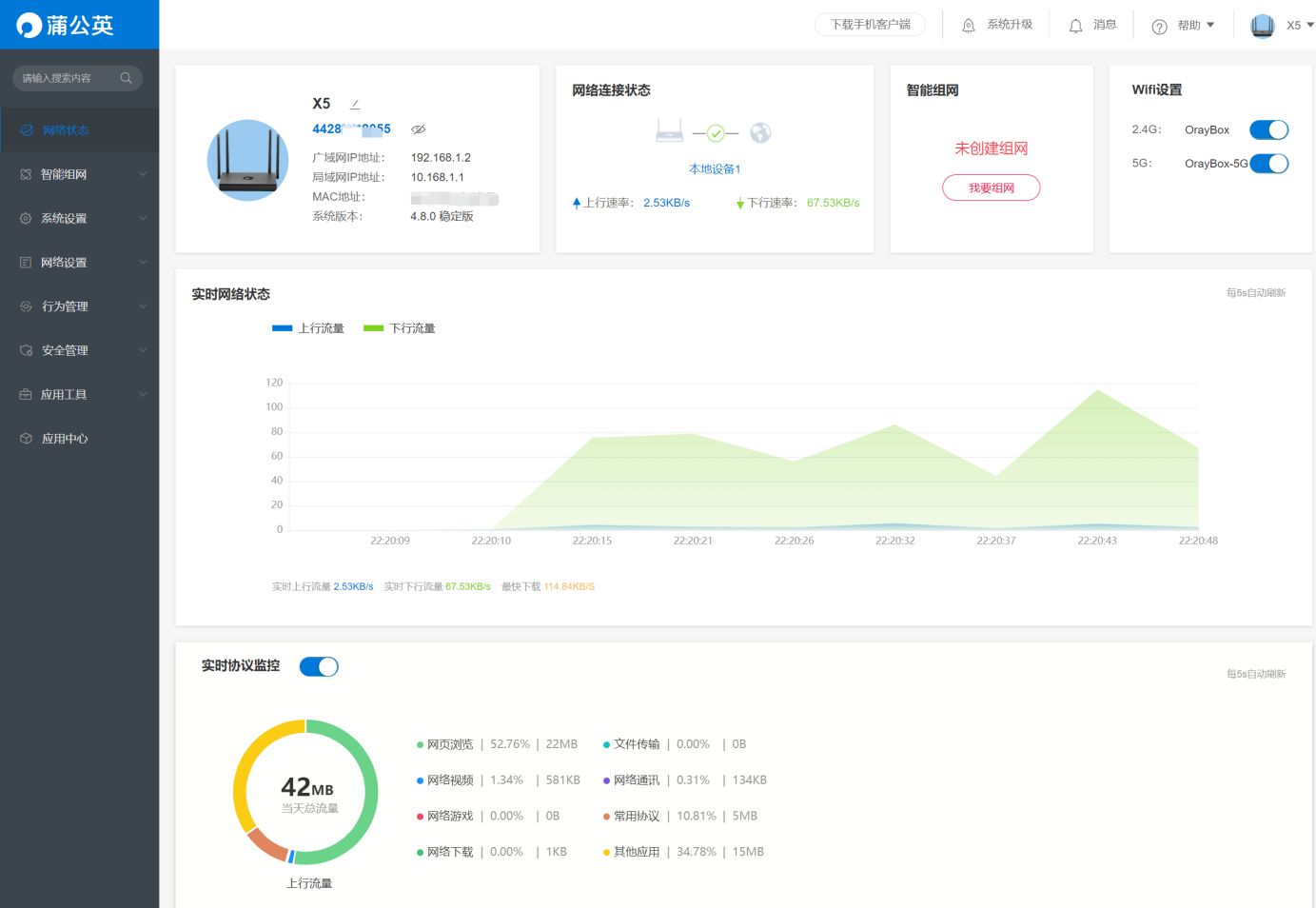Click the search magnifier icon in sidebar
This screenshot has height=908, width=1316.
click(126, 78)
